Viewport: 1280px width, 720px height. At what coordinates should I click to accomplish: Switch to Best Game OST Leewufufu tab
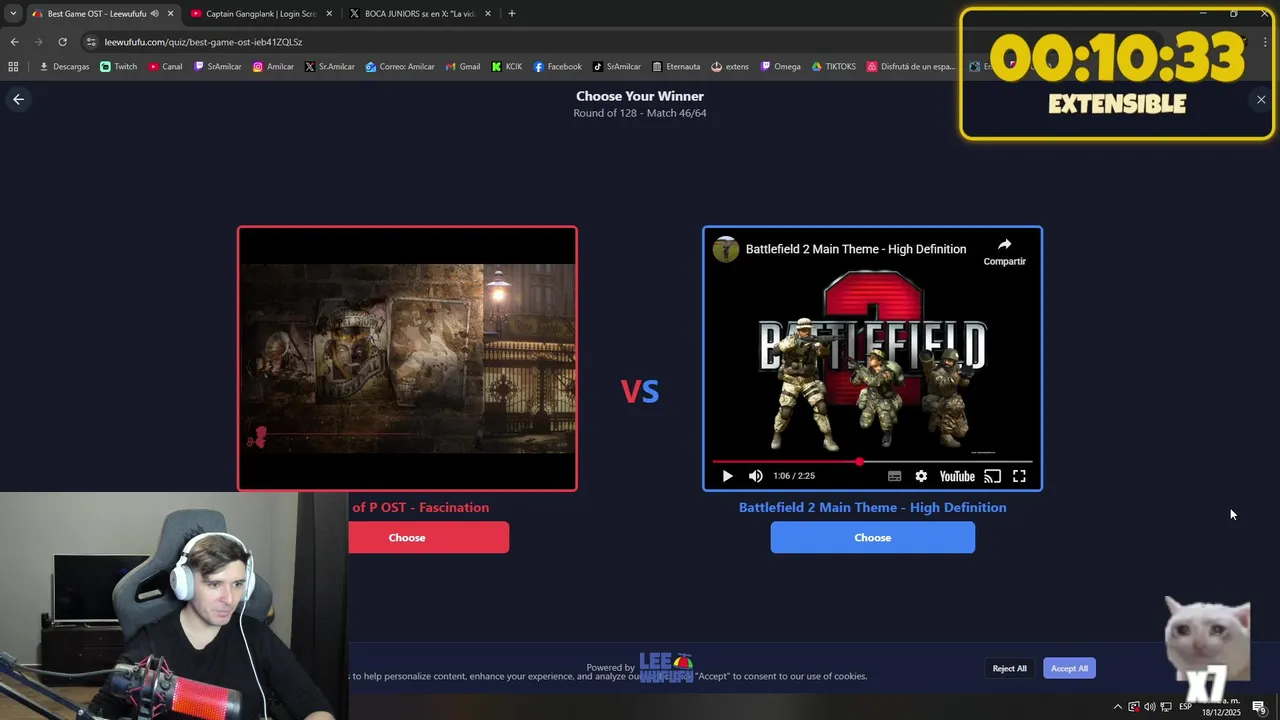tap(96, 14)
